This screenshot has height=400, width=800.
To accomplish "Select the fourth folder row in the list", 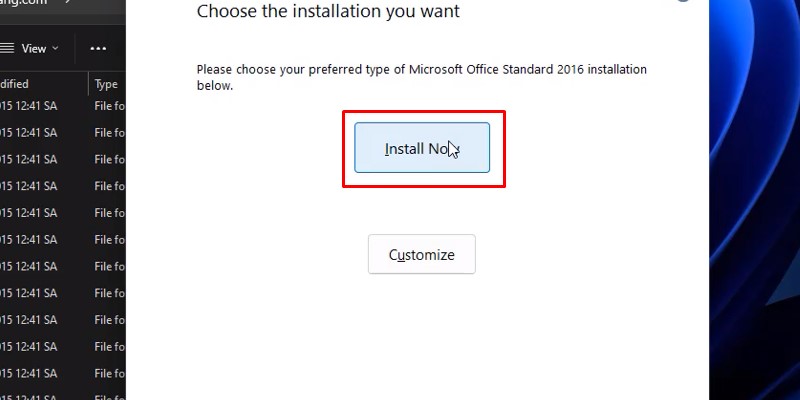I will tap(60, 186).
